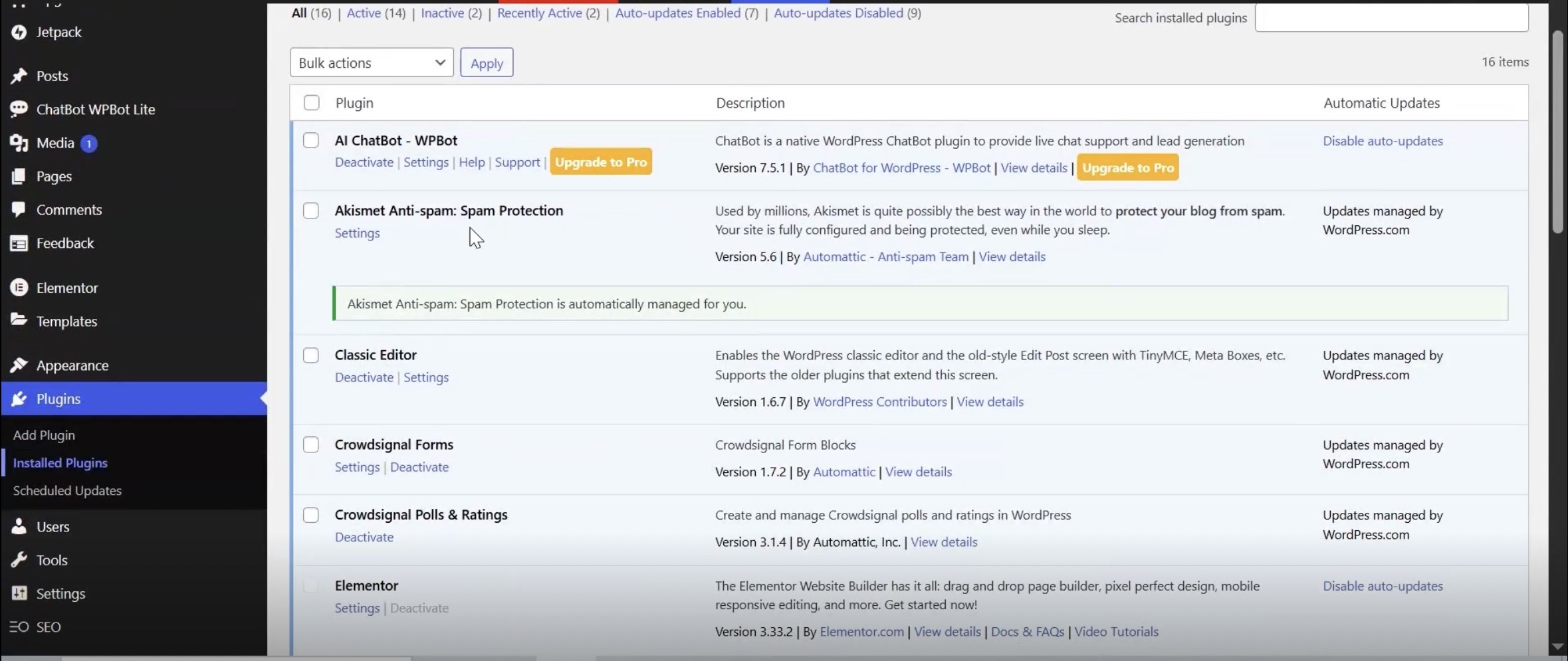
Task: Select the Classic Editor checkbox
Action: 310,355
